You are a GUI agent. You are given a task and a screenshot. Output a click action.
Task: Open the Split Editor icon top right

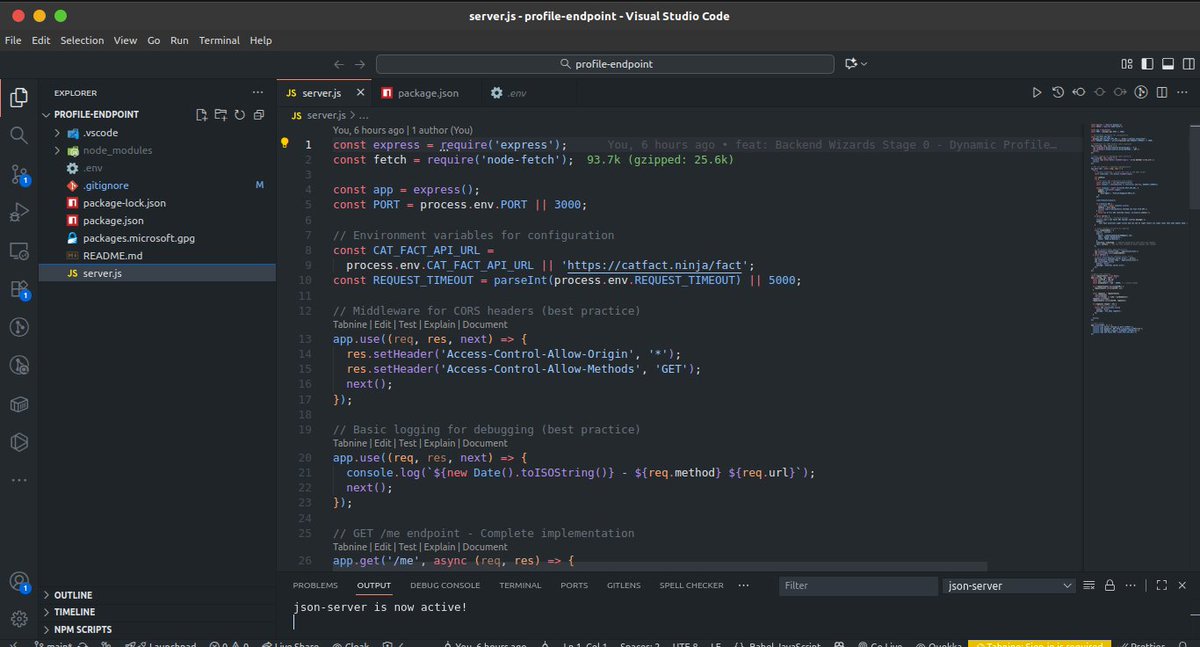click(1162, 92)
